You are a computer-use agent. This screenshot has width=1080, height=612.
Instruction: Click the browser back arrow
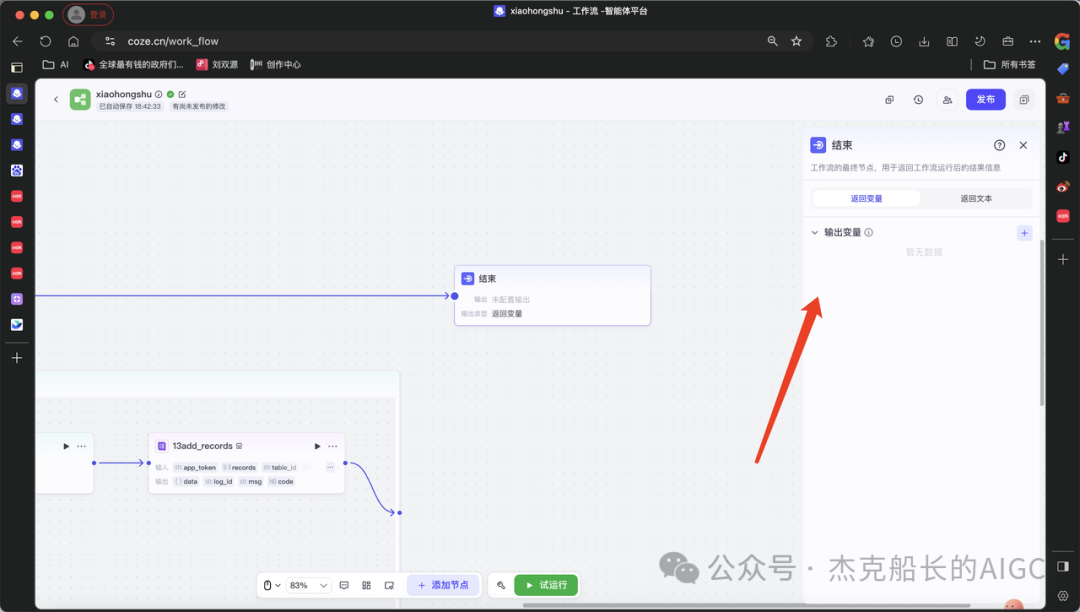pos(18,41)
